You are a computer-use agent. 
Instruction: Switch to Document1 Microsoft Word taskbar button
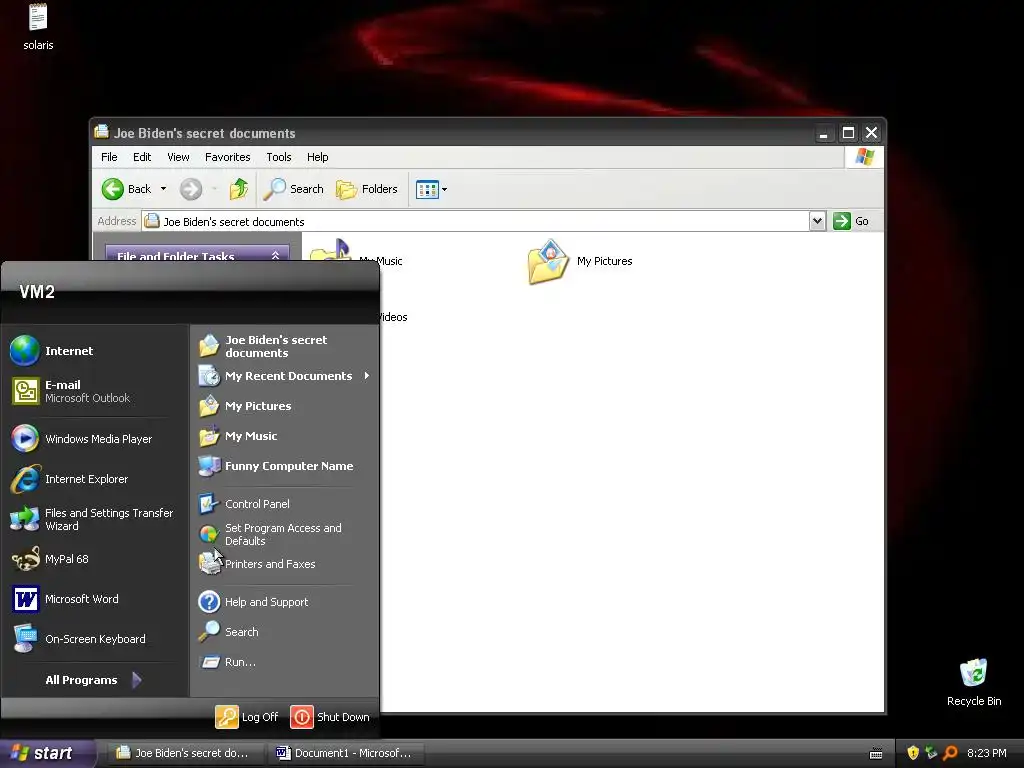pyautogui.click(x=345, y=754)
